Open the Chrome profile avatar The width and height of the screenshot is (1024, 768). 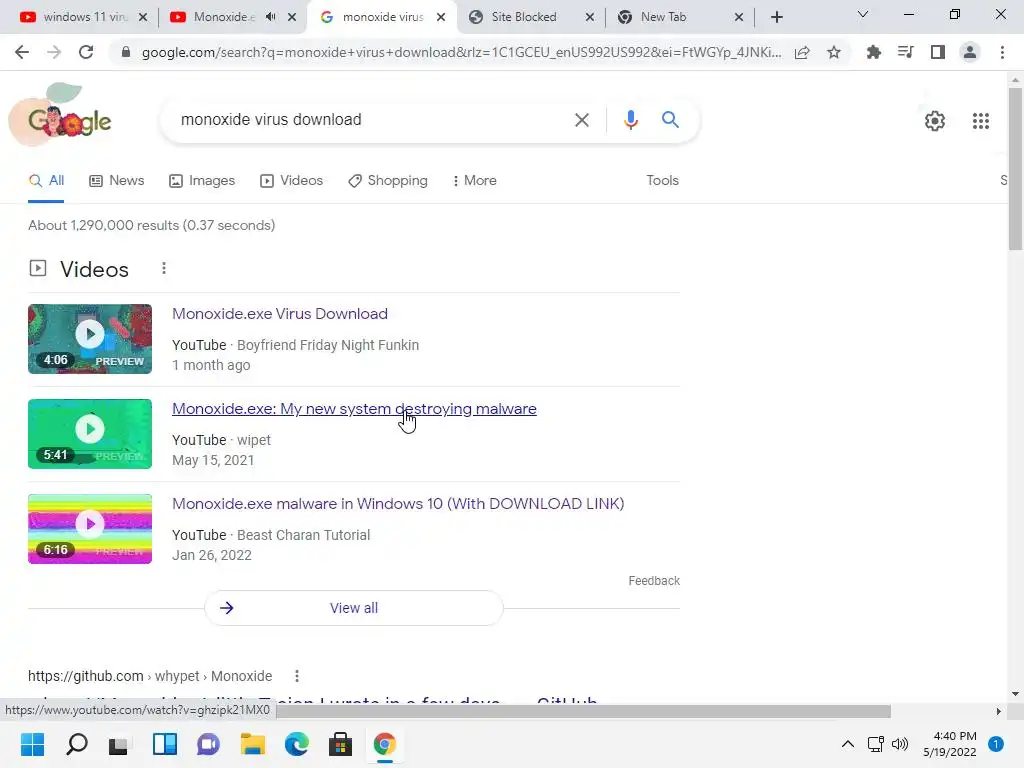click(x=970, y=52)
